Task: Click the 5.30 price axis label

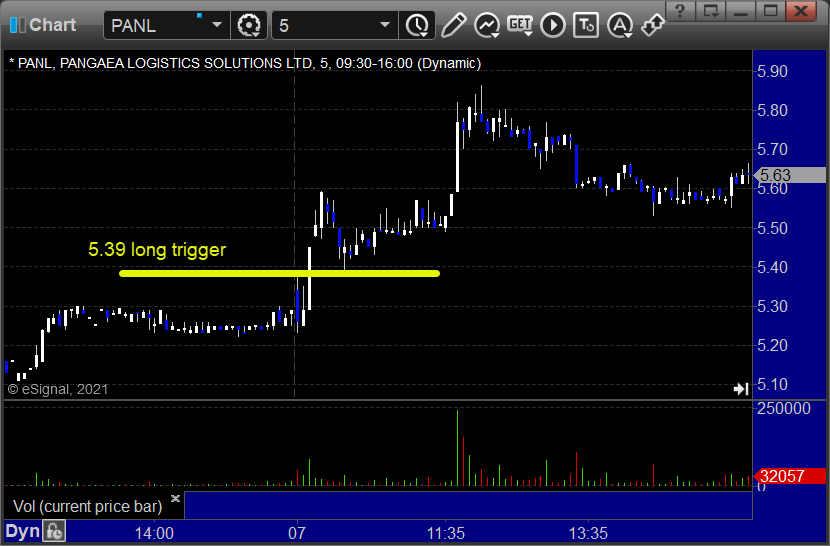Action: coord(772,307)
